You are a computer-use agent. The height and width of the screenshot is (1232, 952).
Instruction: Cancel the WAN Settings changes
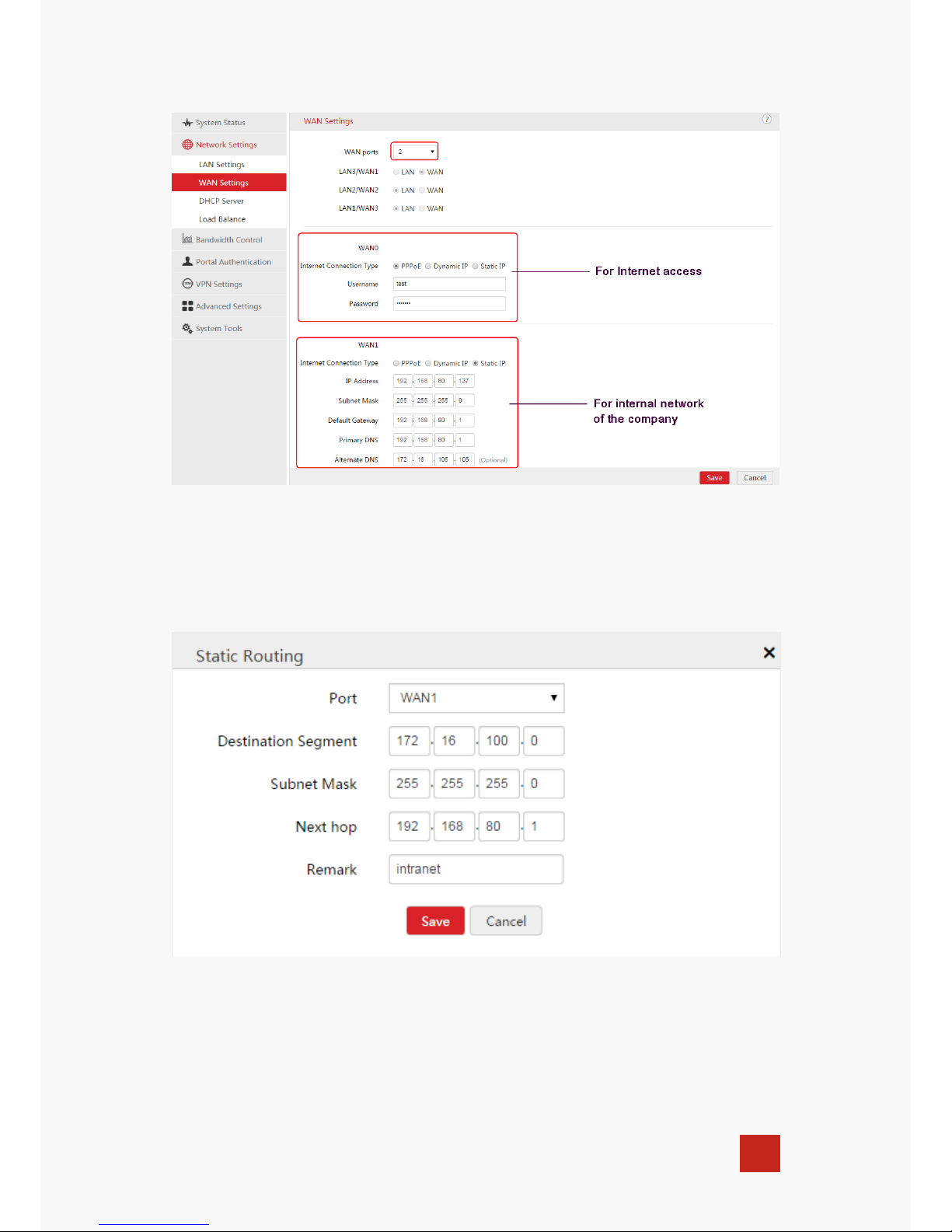755,478
